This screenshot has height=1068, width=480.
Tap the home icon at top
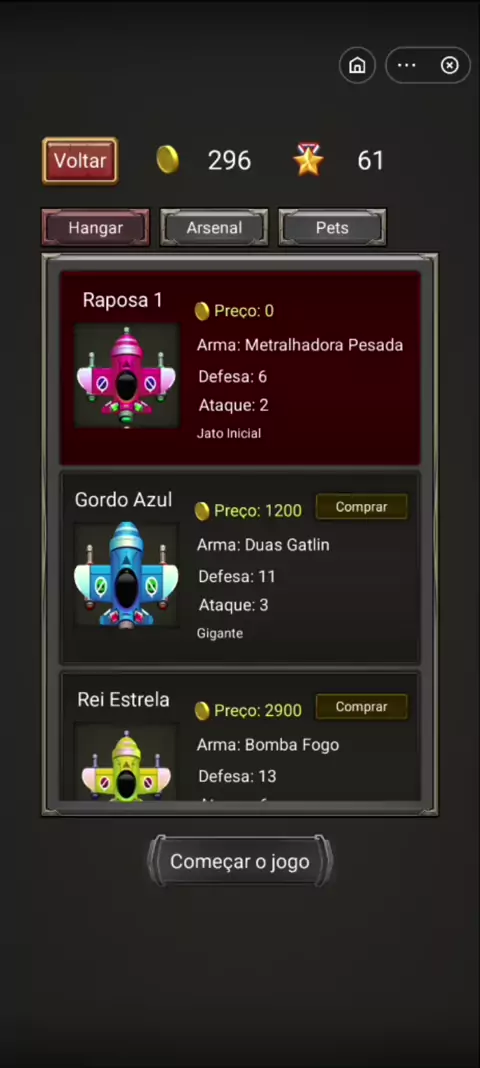(357, 65)
